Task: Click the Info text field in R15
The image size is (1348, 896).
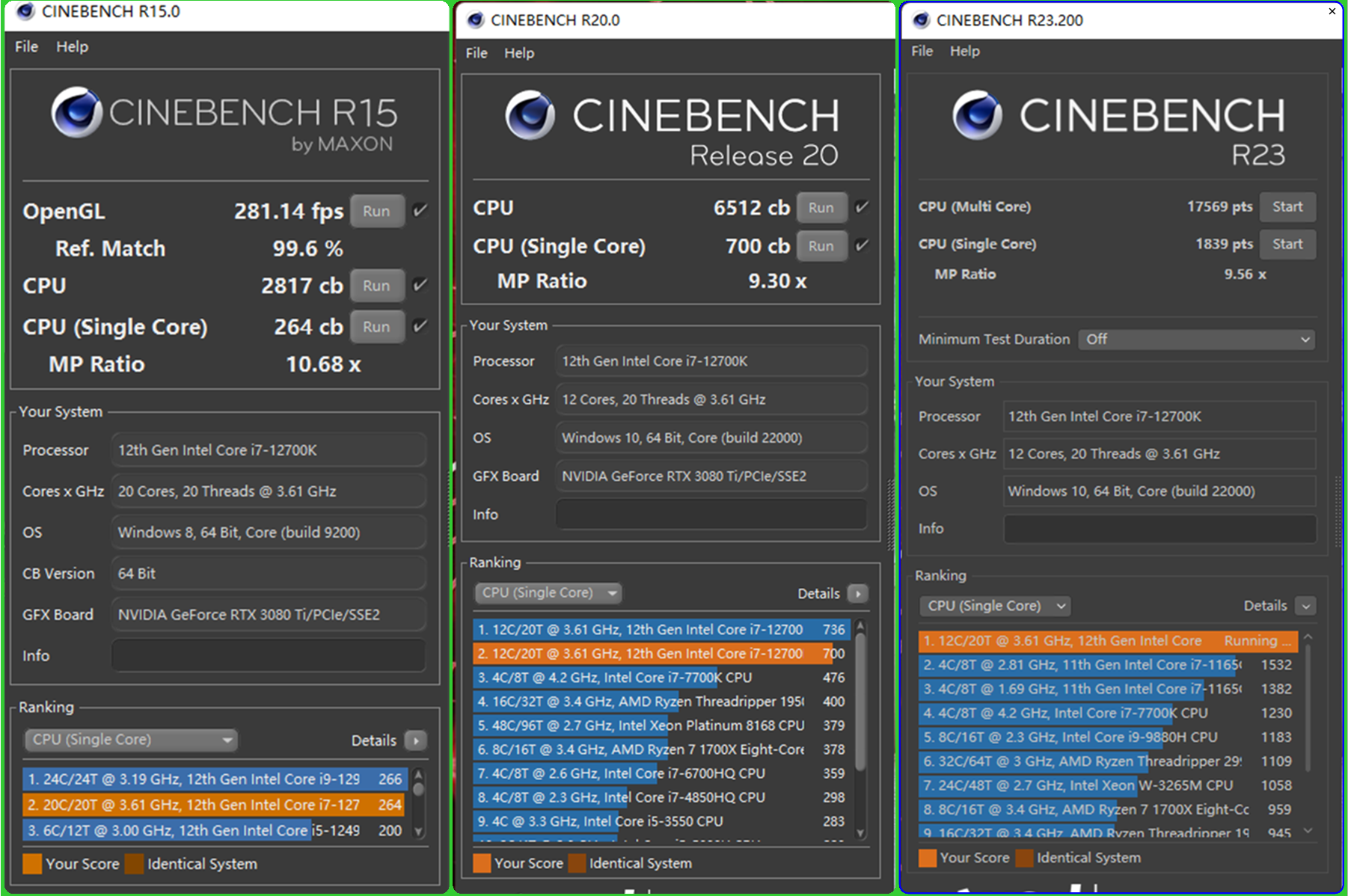Action: pos(269,656)
